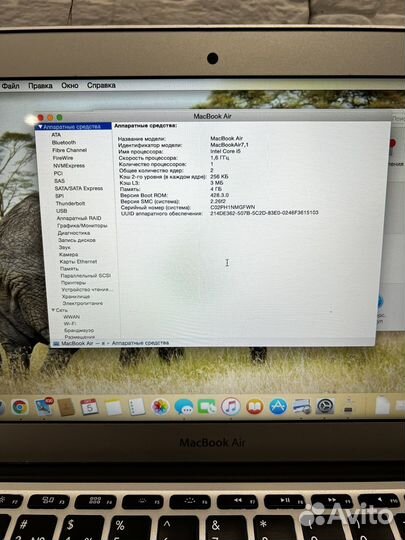Select Электропитание in the sidebar
This screenshot has height=540, width=405.
(83, 303)
